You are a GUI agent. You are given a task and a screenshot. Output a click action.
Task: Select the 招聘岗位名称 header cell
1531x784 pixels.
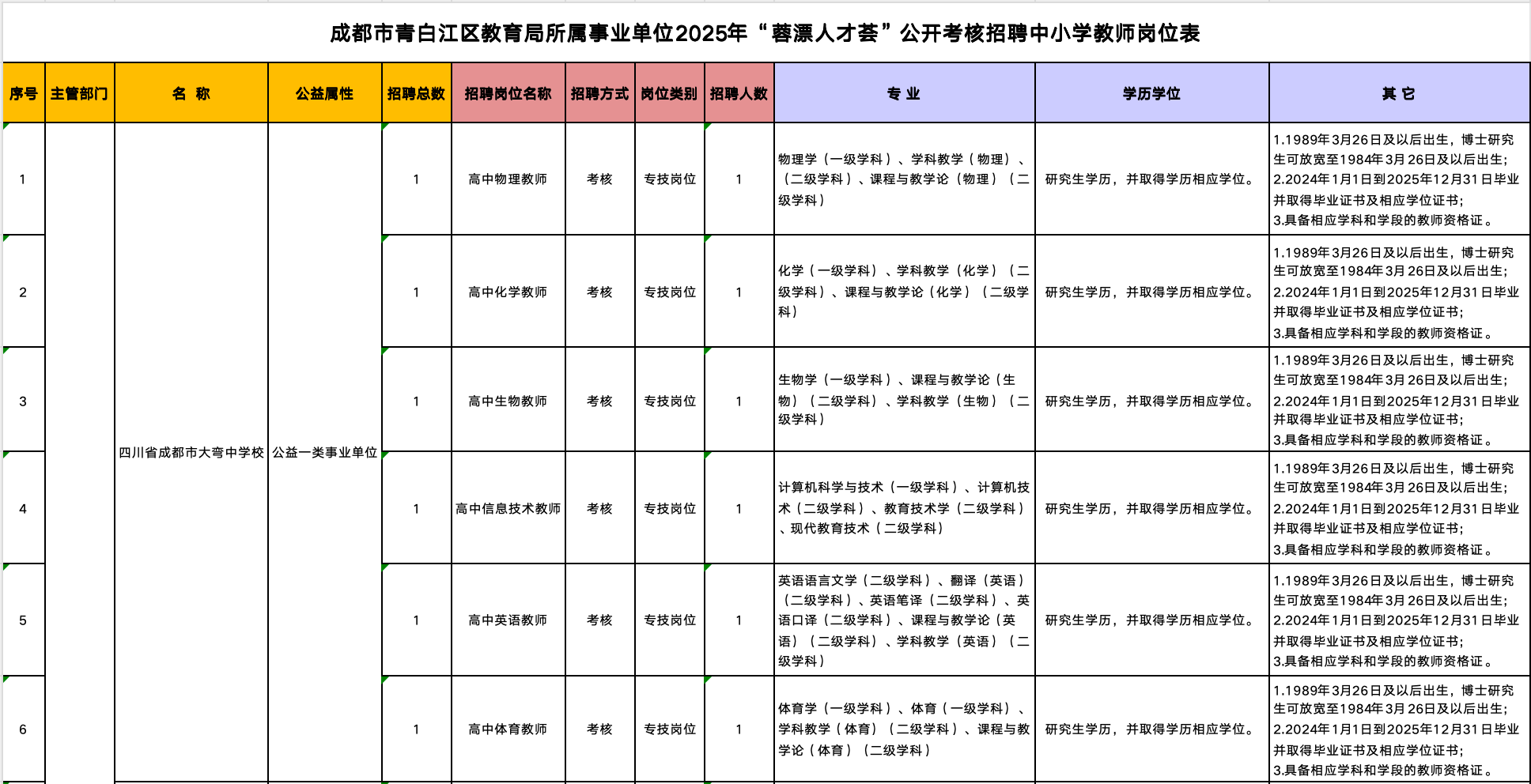(508, 93)
